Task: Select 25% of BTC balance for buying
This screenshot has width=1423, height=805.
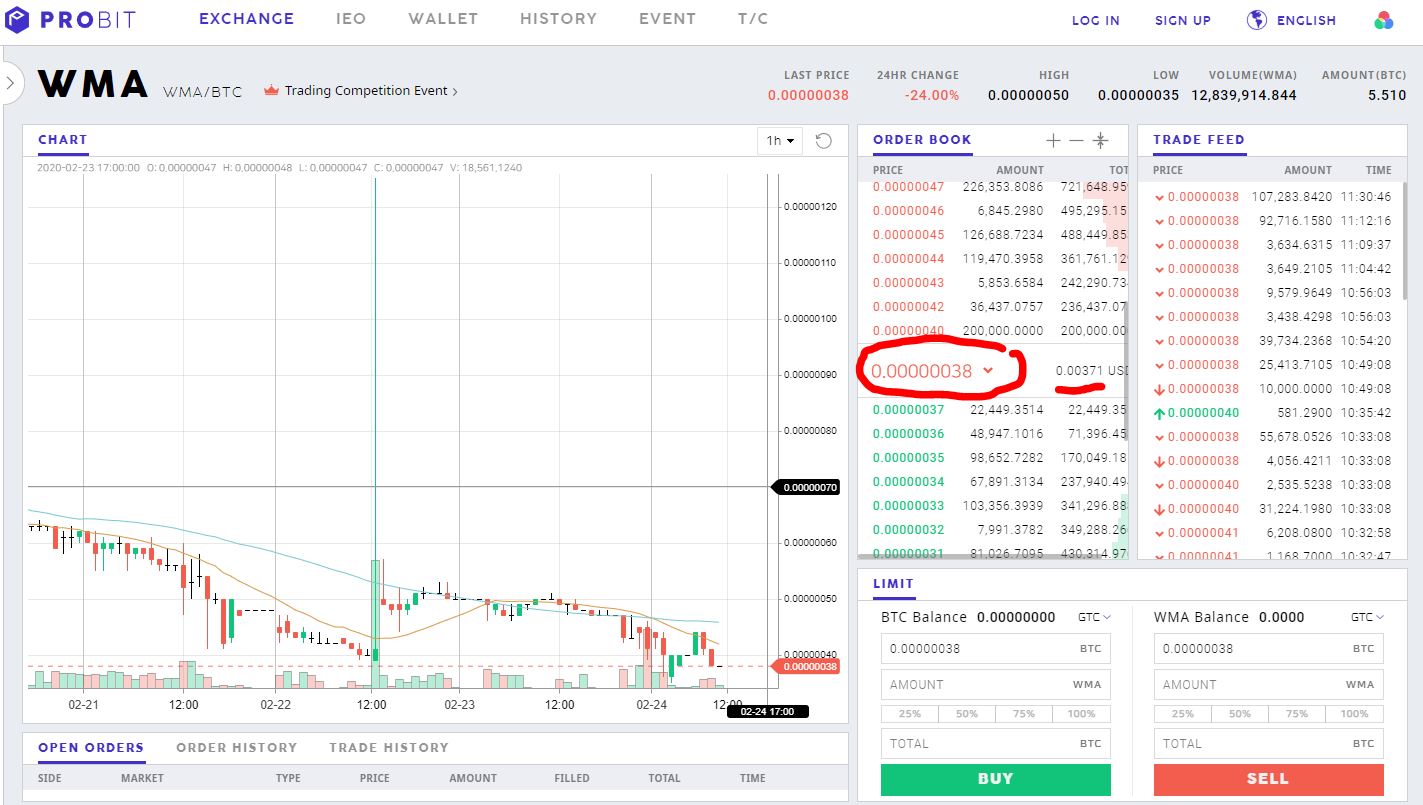Action: tap(908, 713)
